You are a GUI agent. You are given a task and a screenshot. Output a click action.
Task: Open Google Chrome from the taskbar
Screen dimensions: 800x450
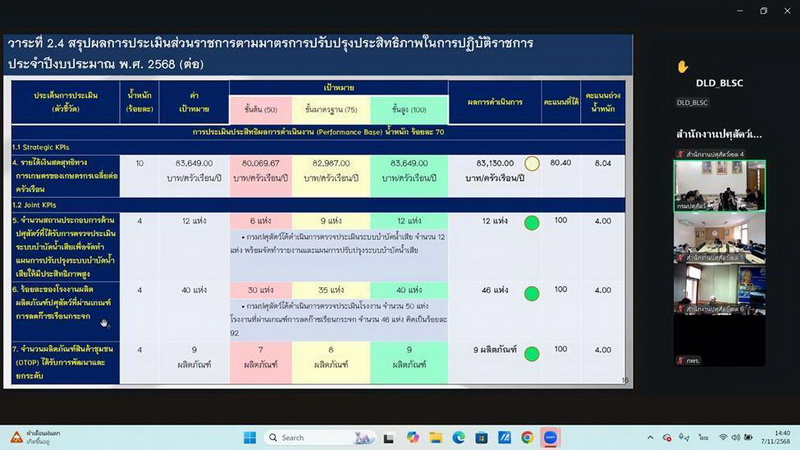tap(527, 437)
